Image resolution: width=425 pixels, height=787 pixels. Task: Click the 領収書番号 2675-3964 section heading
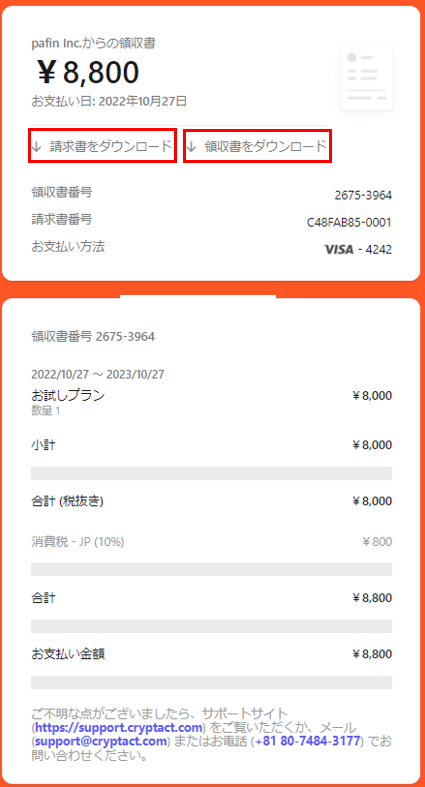(93, 336)
